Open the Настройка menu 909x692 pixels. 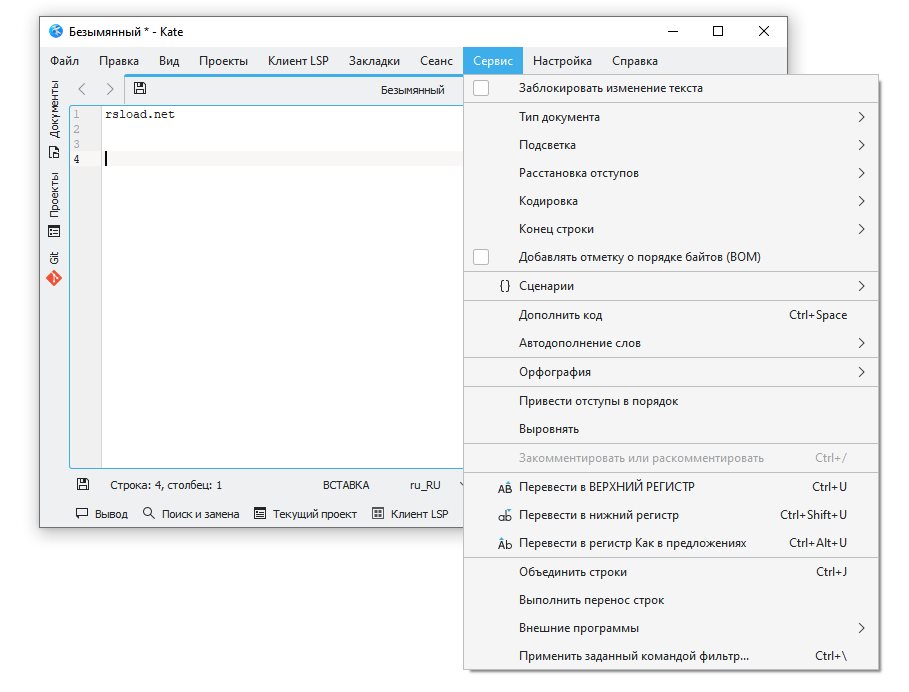[x=562, y=61]
